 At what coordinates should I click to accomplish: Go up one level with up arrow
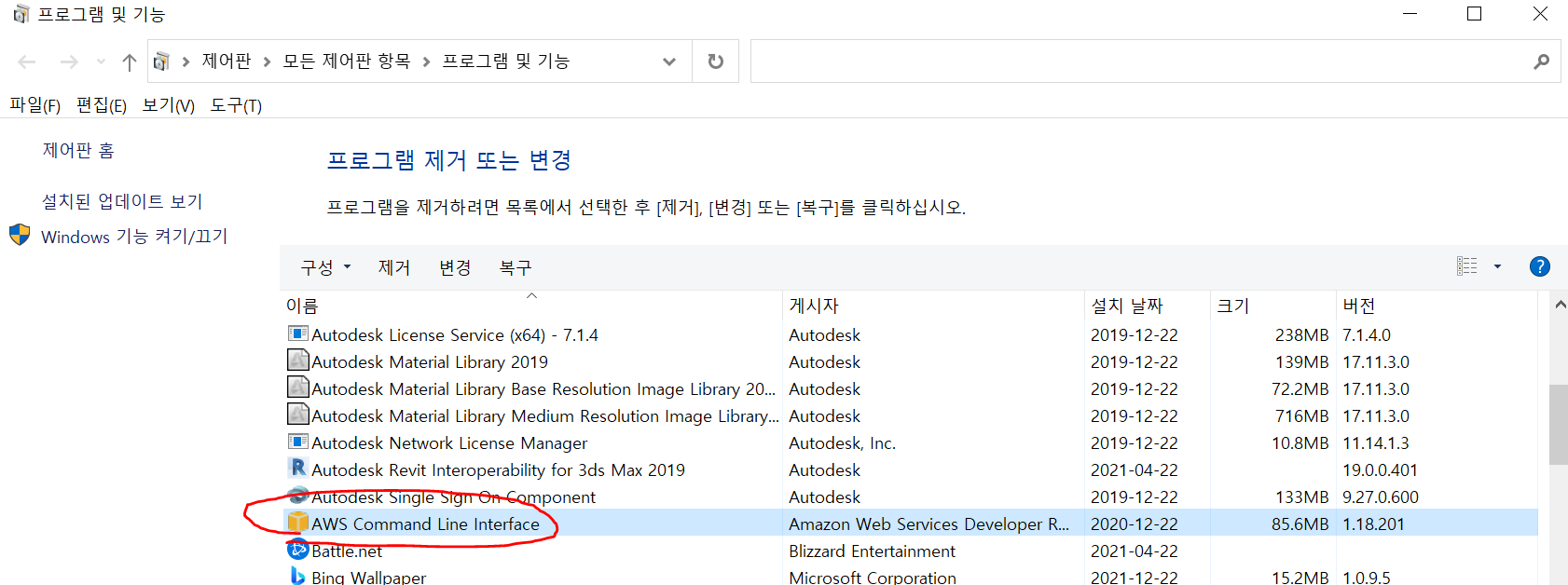click(x=130, y=62)
